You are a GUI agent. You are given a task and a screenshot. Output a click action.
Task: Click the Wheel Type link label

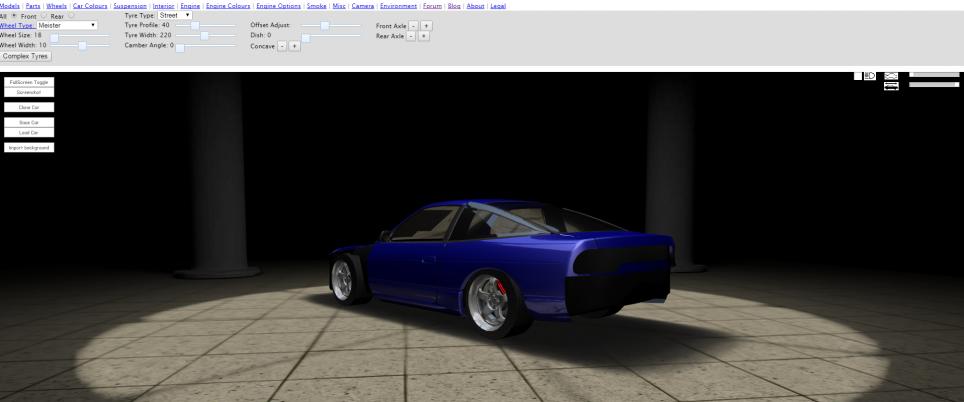17,25
